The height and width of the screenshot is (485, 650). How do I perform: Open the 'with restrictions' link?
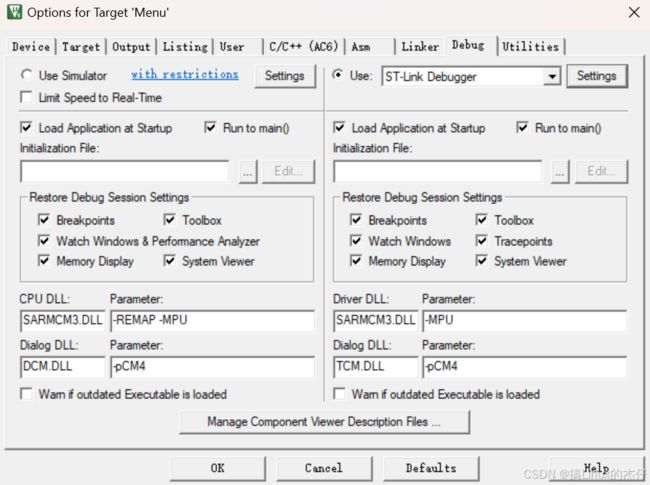click(x=185, y=75)
